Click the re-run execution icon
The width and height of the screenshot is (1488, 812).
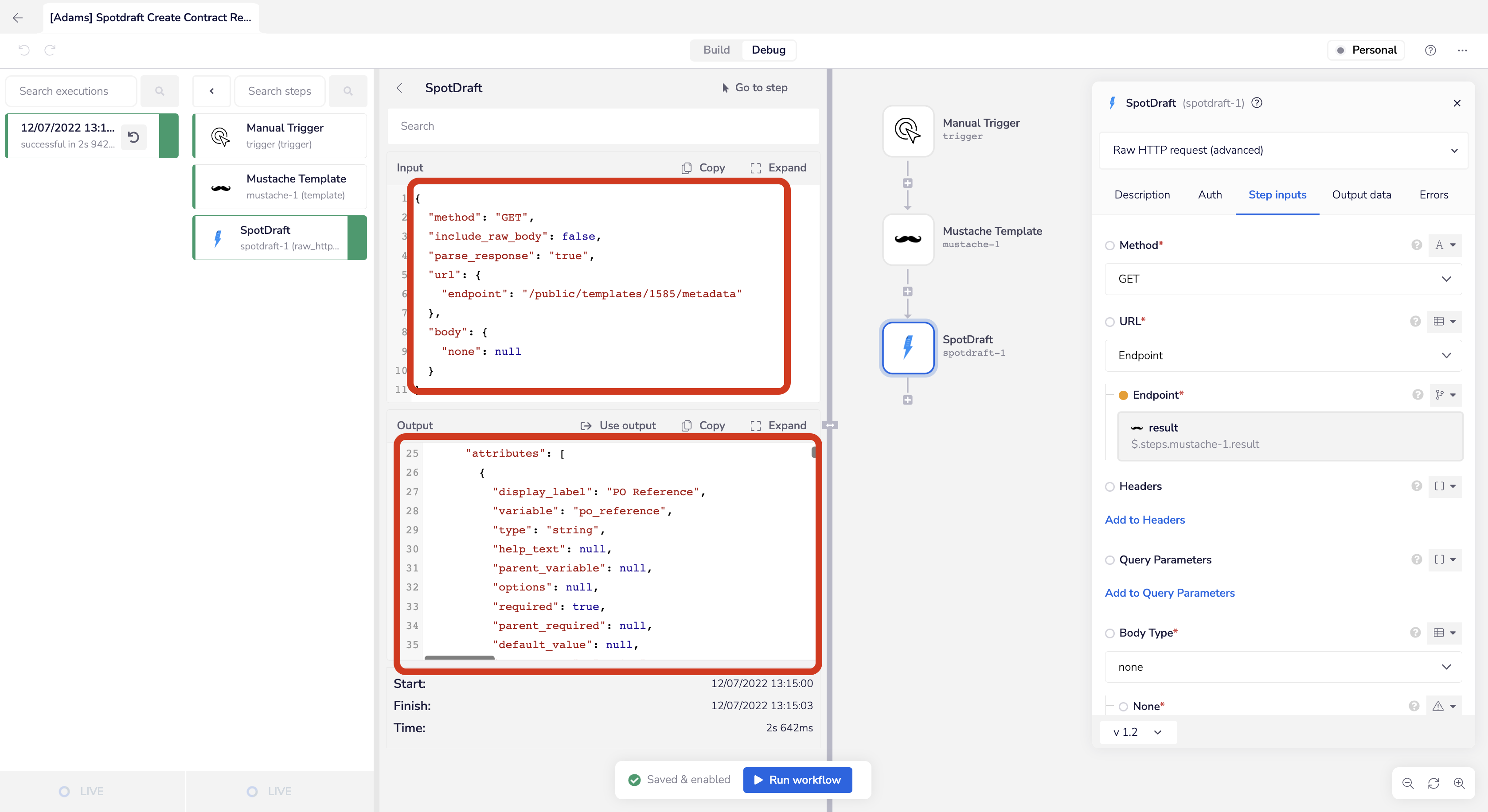[133, 137]
